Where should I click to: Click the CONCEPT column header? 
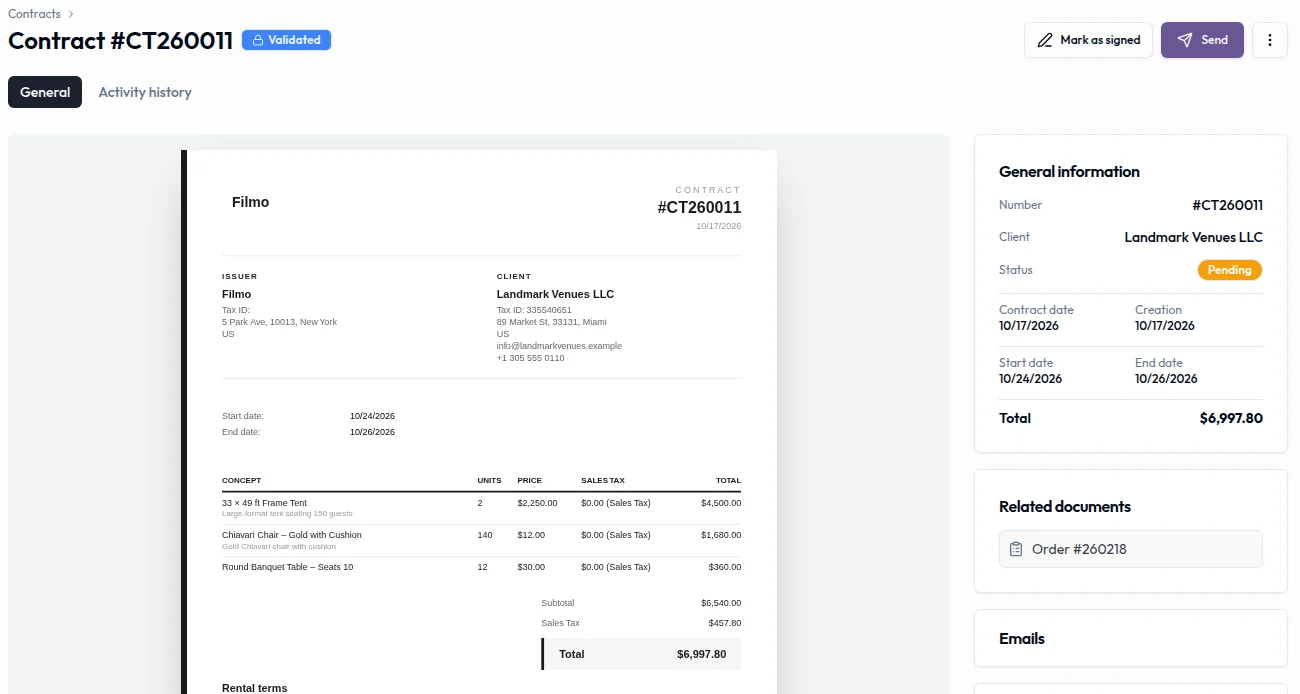click(241, 481)
